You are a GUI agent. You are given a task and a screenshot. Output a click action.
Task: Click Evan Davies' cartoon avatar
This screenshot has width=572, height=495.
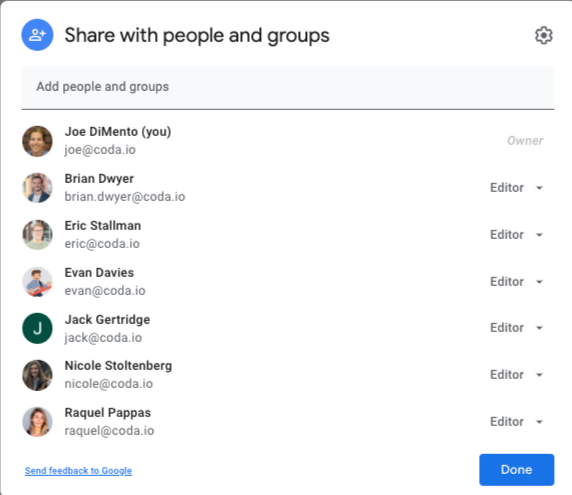[x=37, y=282]
